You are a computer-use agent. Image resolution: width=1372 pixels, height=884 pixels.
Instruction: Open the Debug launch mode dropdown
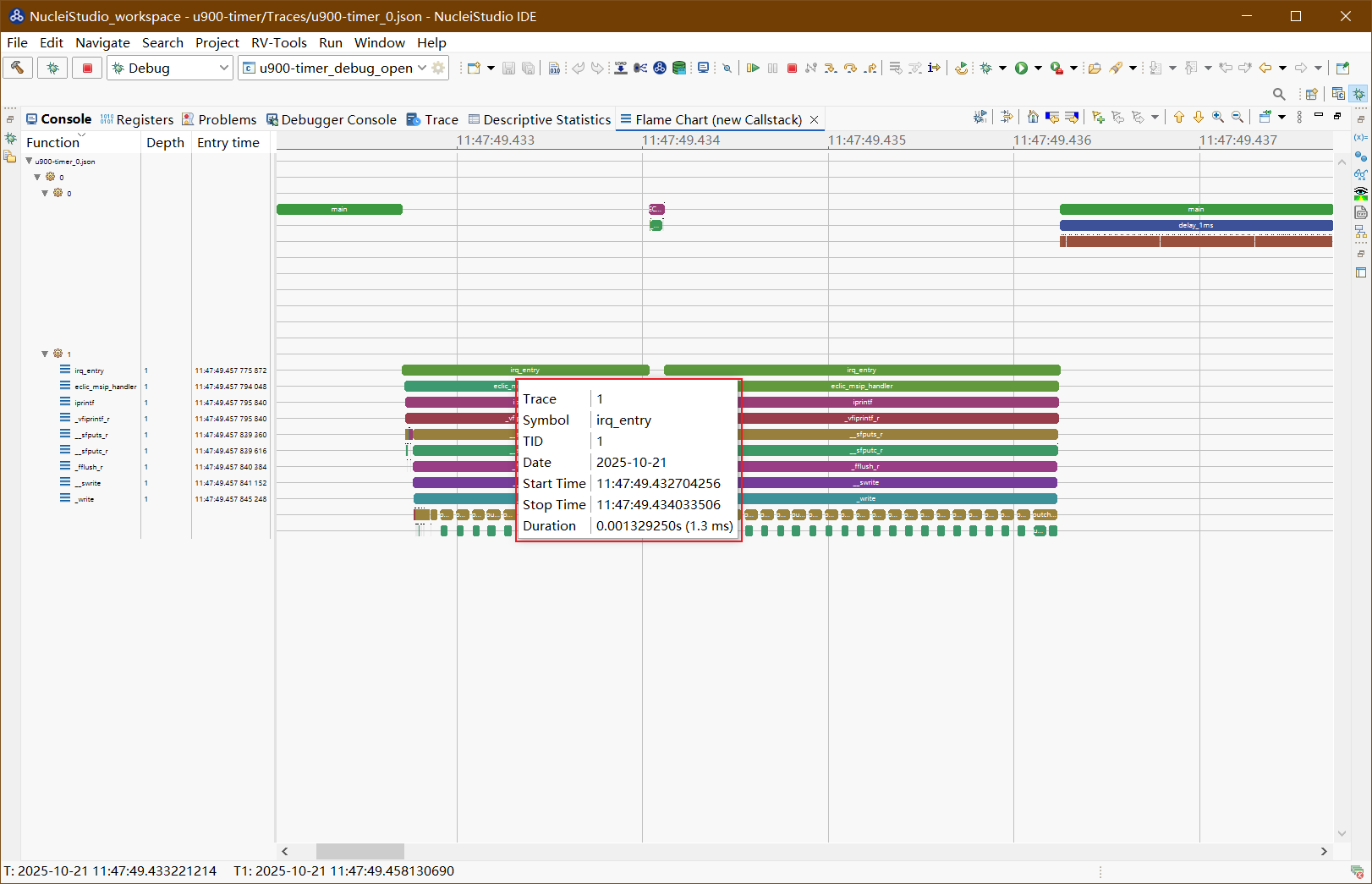224,68
